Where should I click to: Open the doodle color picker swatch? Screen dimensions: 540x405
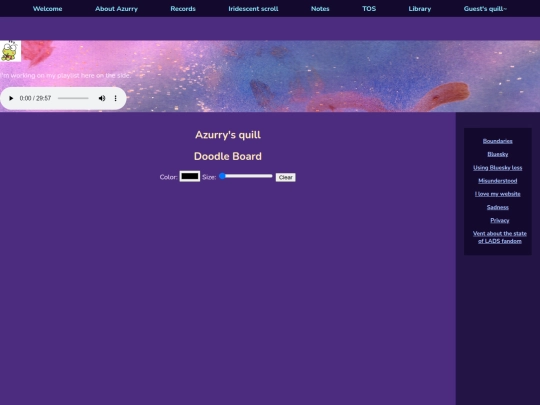(190, 176)
